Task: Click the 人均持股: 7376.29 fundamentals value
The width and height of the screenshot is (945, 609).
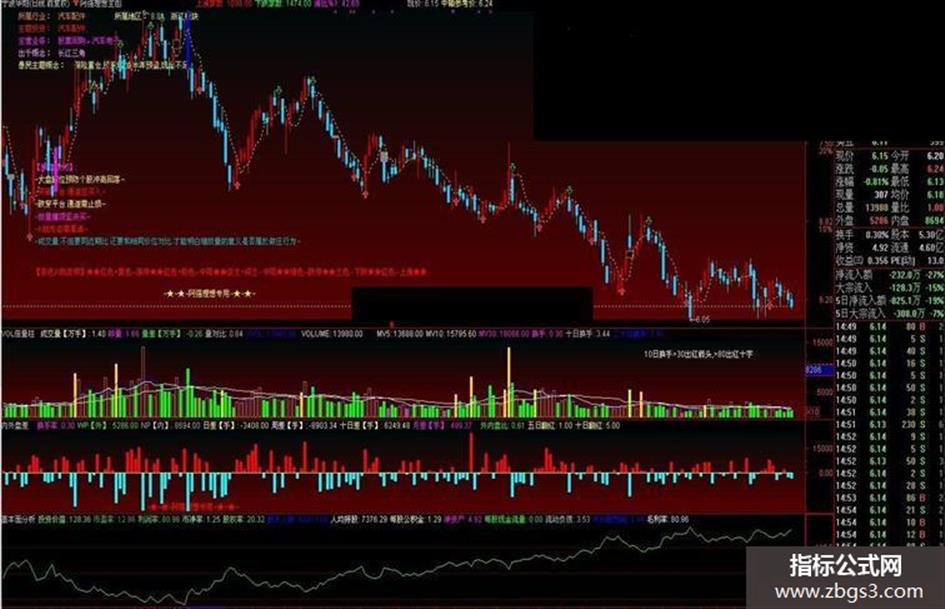Action: 359,519
